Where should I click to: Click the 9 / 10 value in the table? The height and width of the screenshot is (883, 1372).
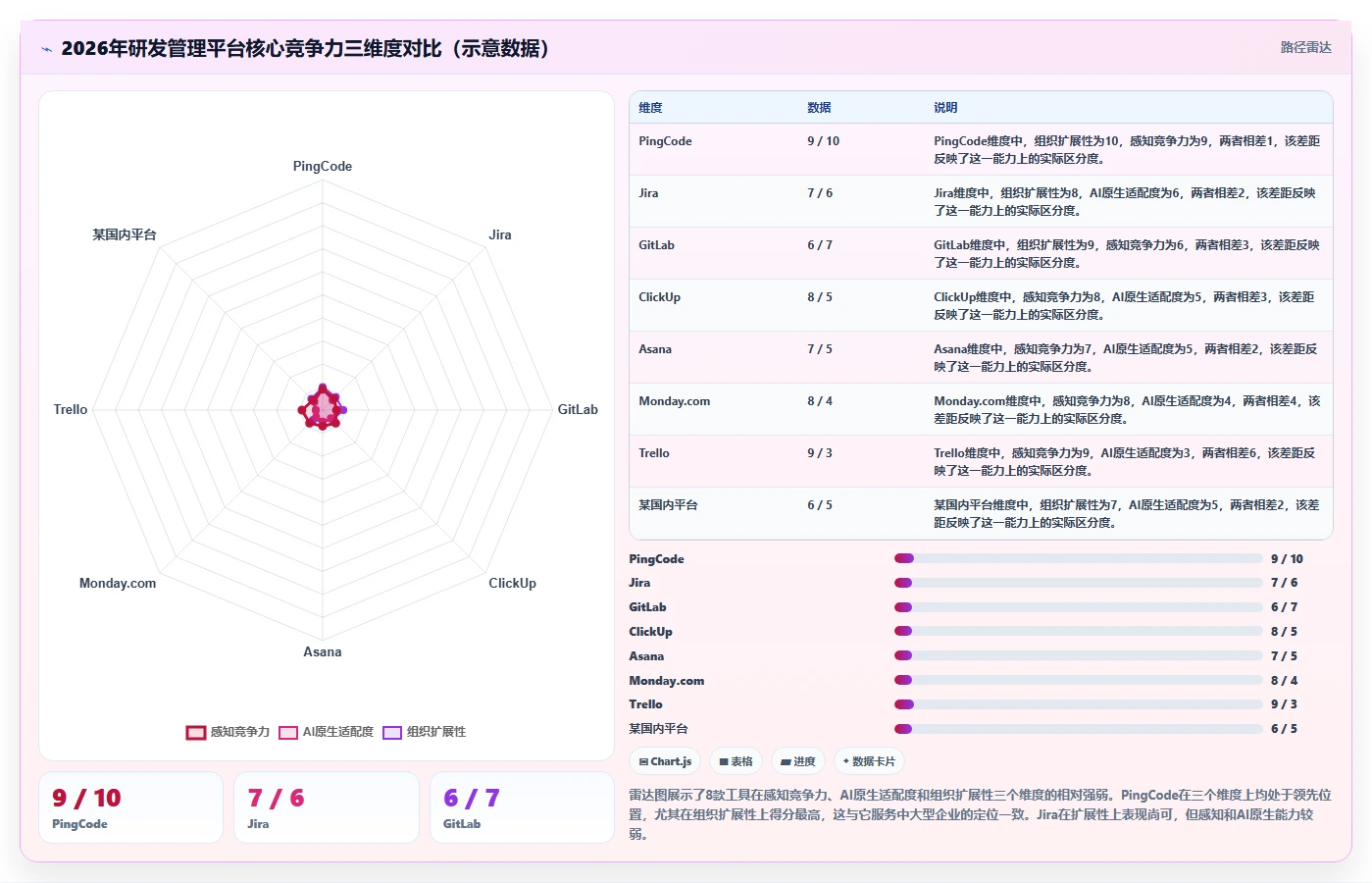click(x=823, y=141)
